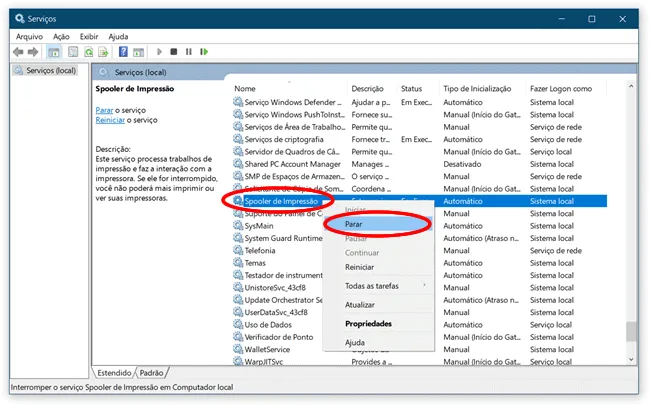Image resolution: width=650 pixels, height=406 pixels.
Task: Click the Reiniciar o serviço link
Action: point(110,120)
